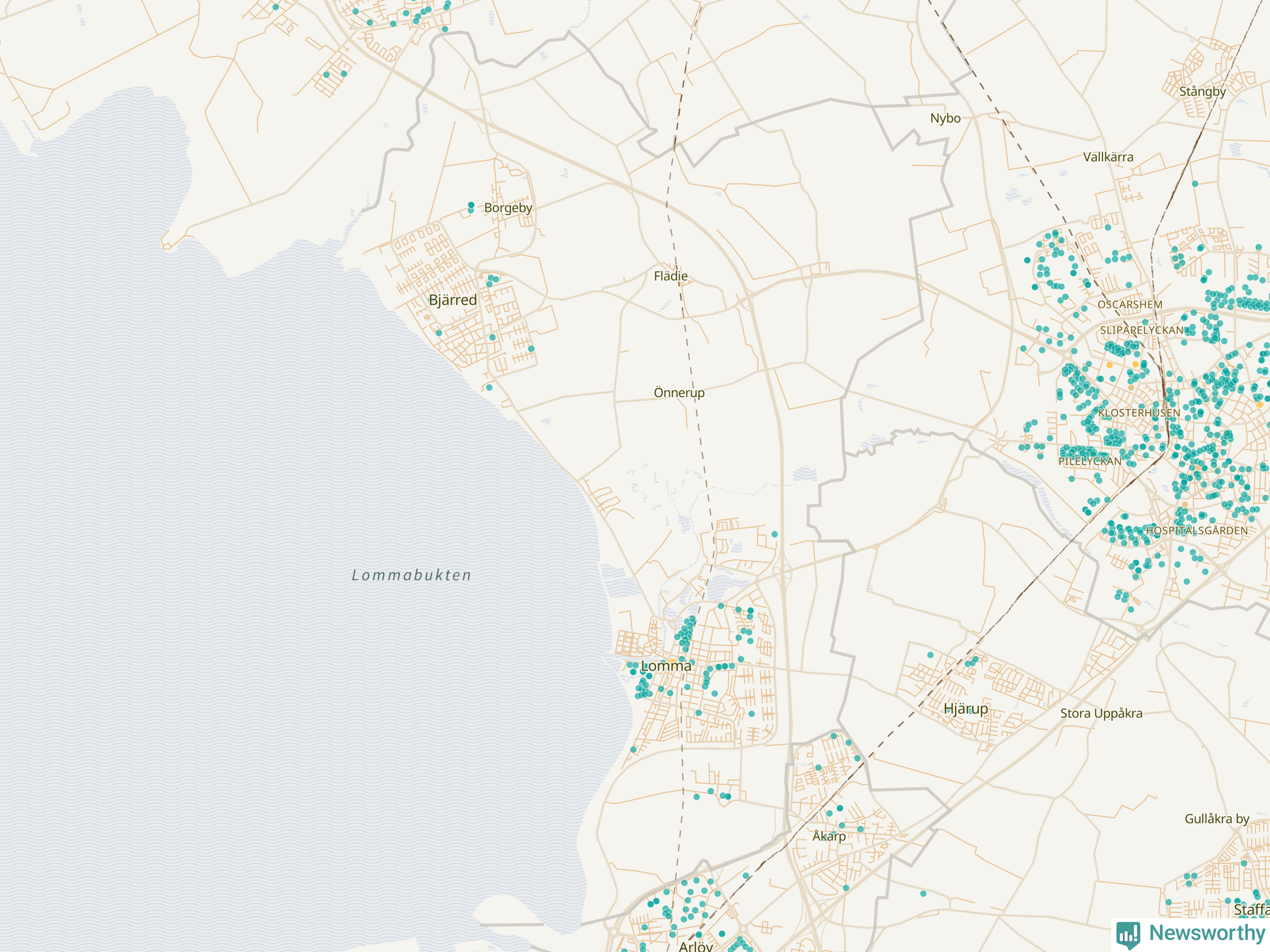This screenshot has height=952, width=1270.
Task: Click the Newsworthy logo icon
Action: 1128,934
